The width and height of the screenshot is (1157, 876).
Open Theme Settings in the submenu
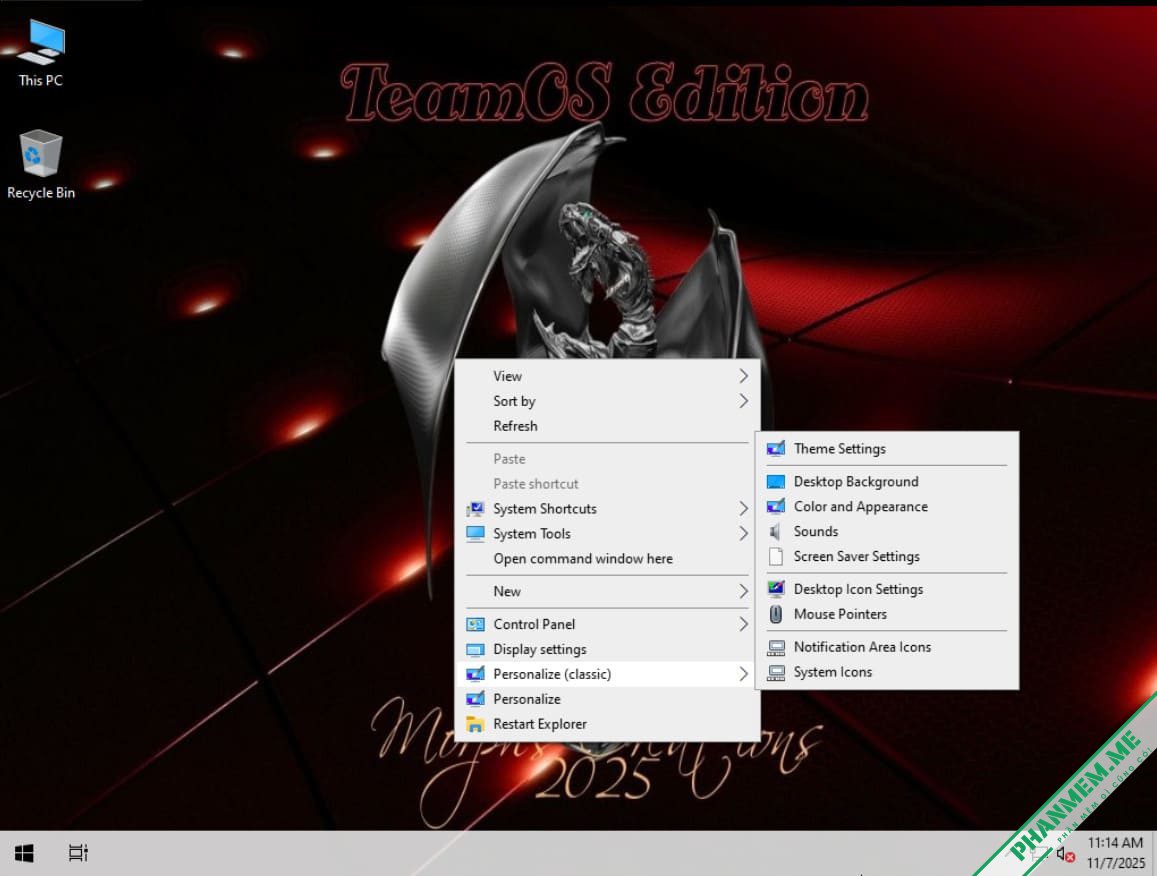tap(887, 449)
